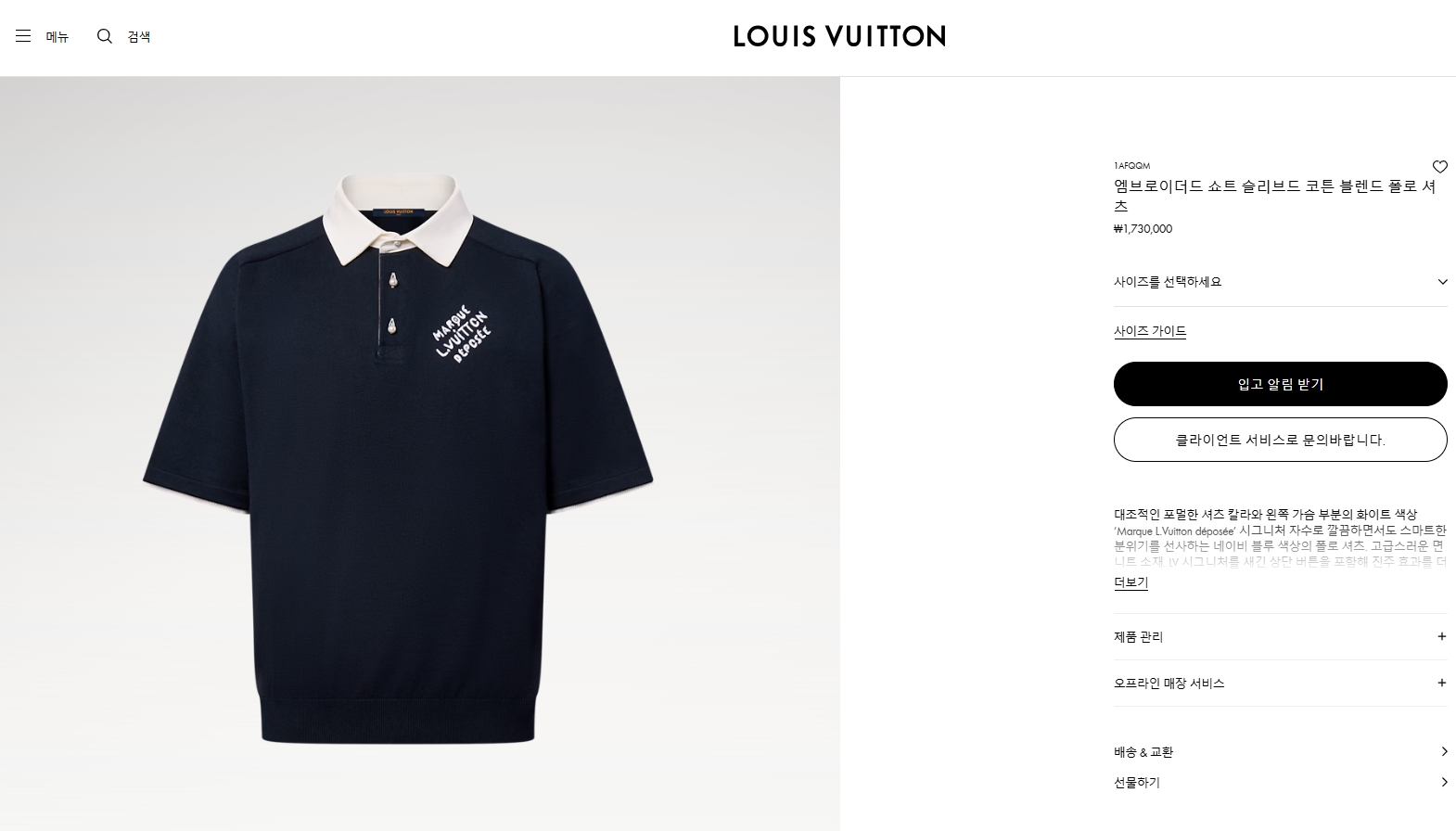Open the 사이즈 가이드 link

pos(1150,331)
